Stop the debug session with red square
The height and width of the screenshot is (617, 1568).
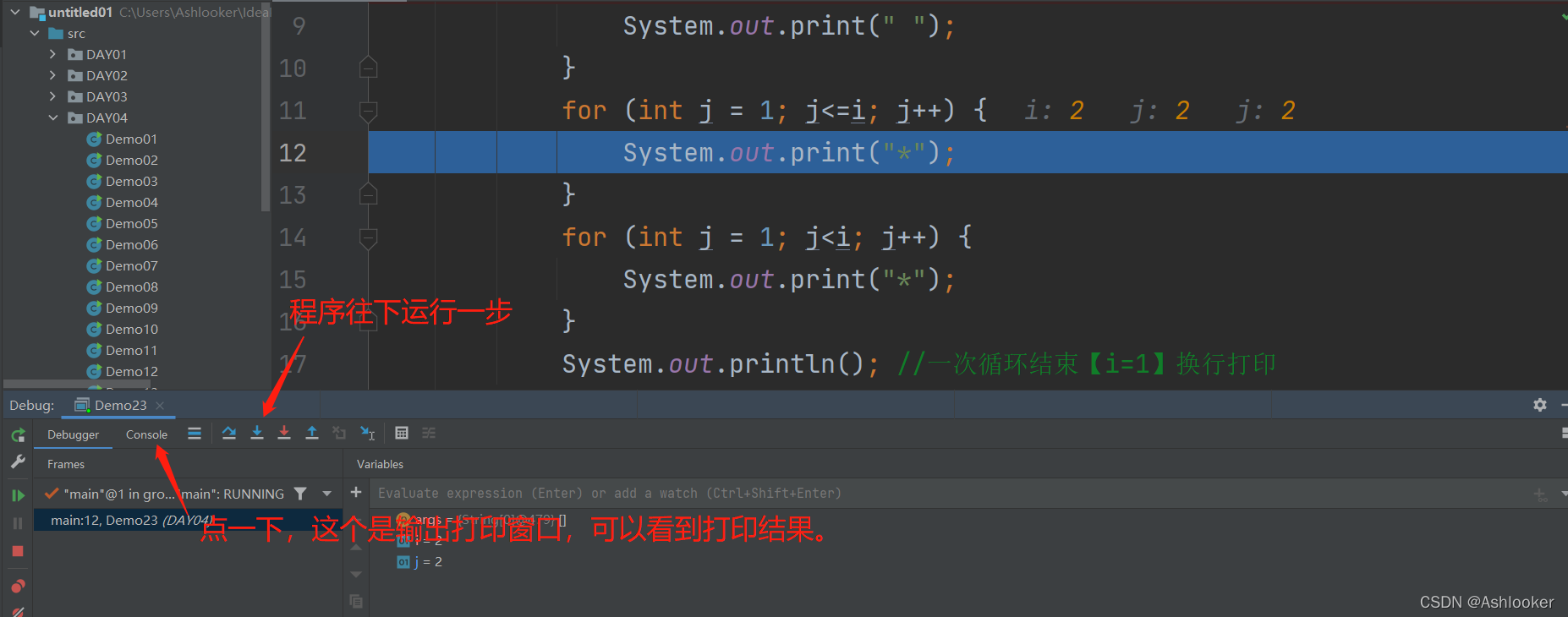[18, 551]
